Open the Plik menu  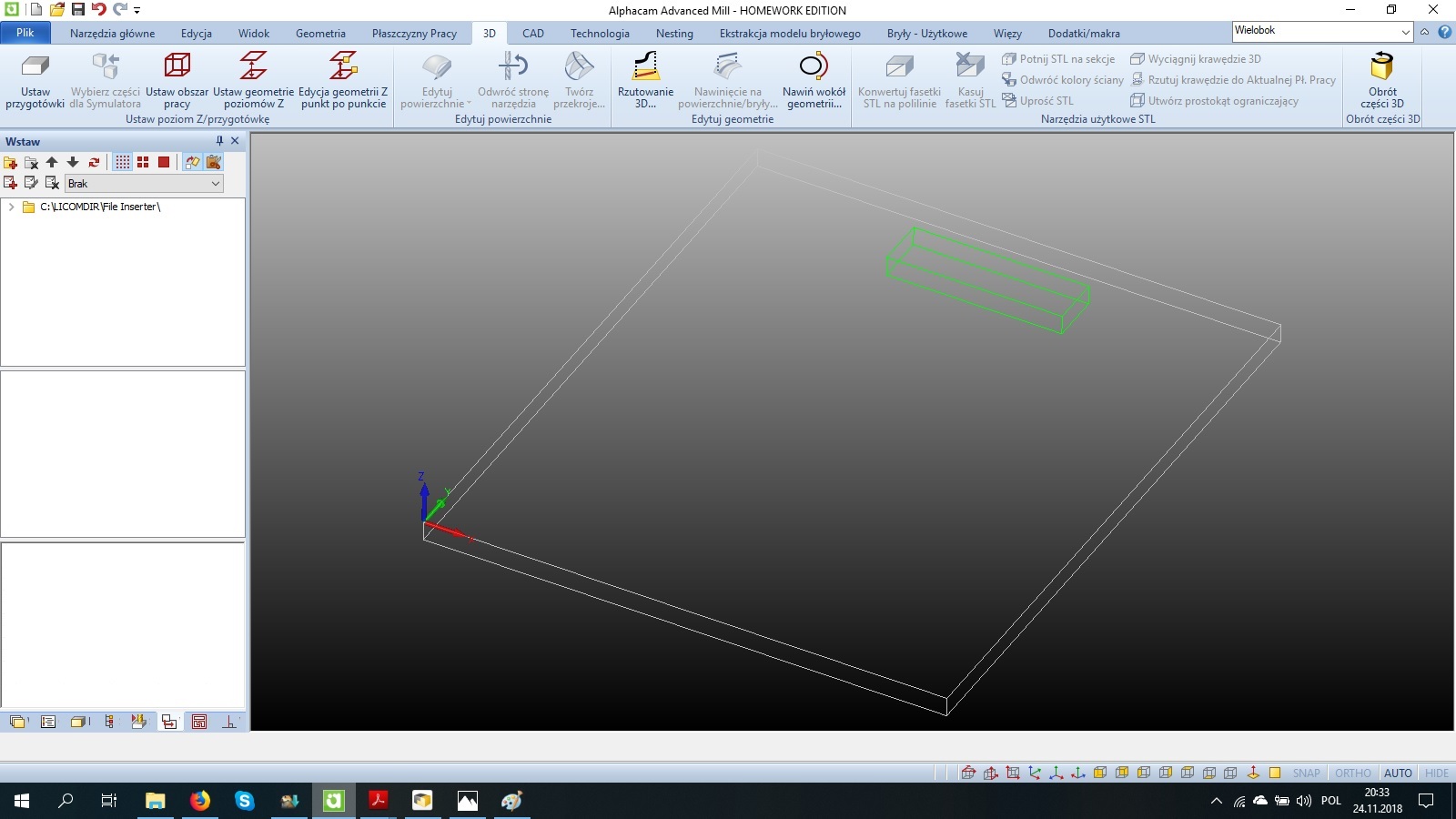coord(25,33)
